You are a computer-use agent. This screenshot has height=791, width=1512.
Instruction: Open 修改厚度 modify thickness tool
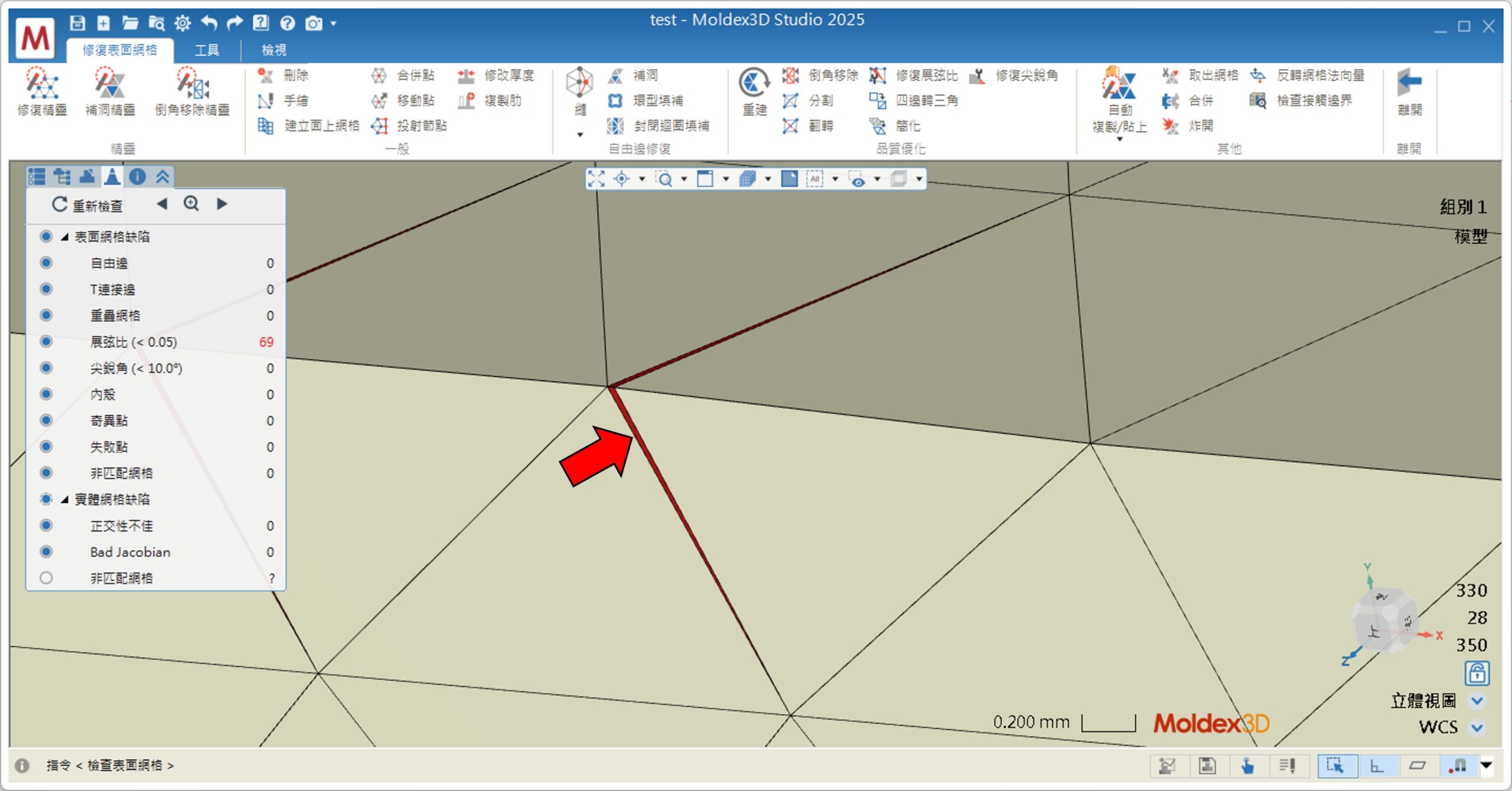click(x=496, y=75)
